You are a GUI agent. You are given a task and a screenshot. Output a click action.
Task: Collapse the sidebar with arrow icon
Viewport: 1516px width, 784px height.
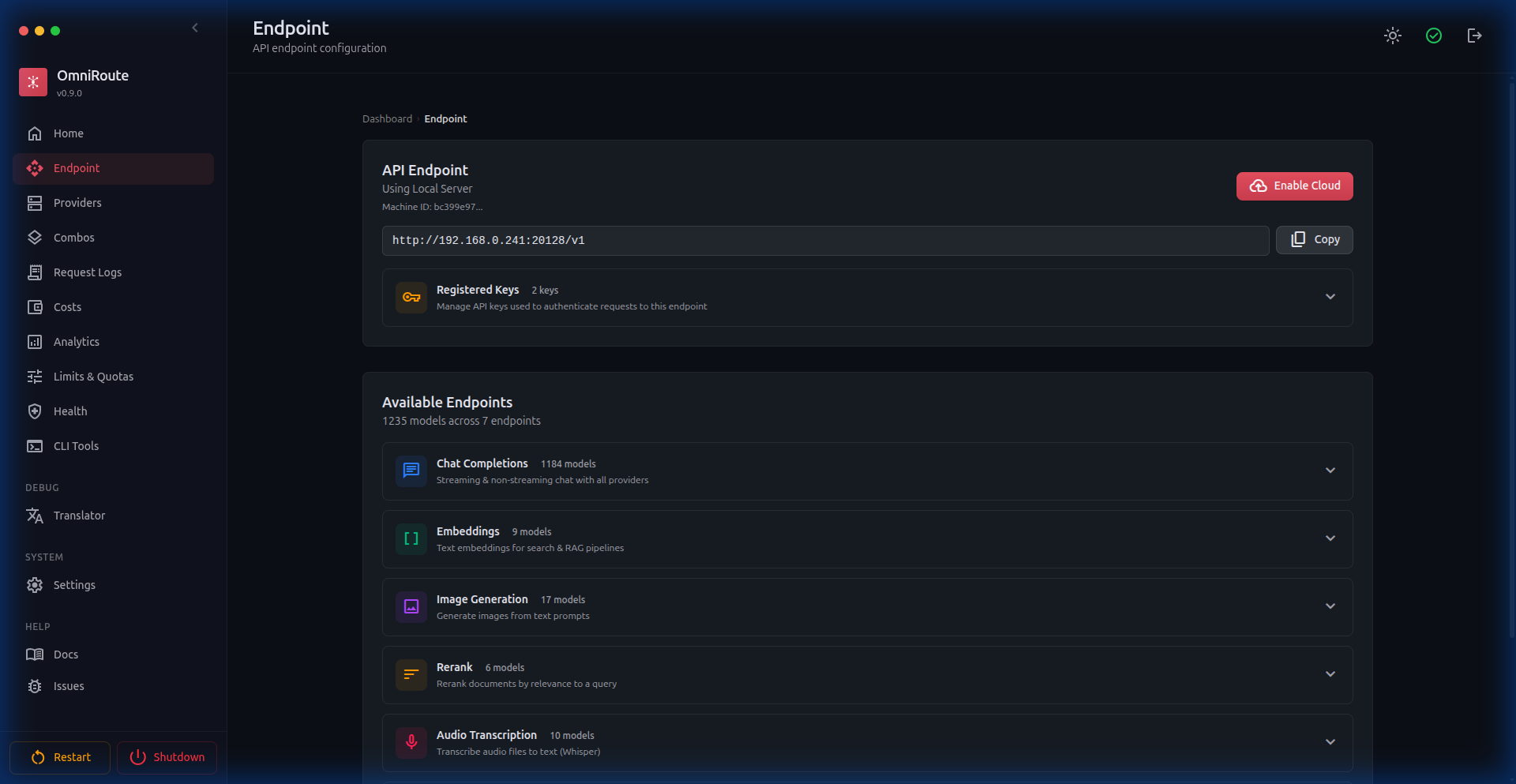[x=195, y=28]
